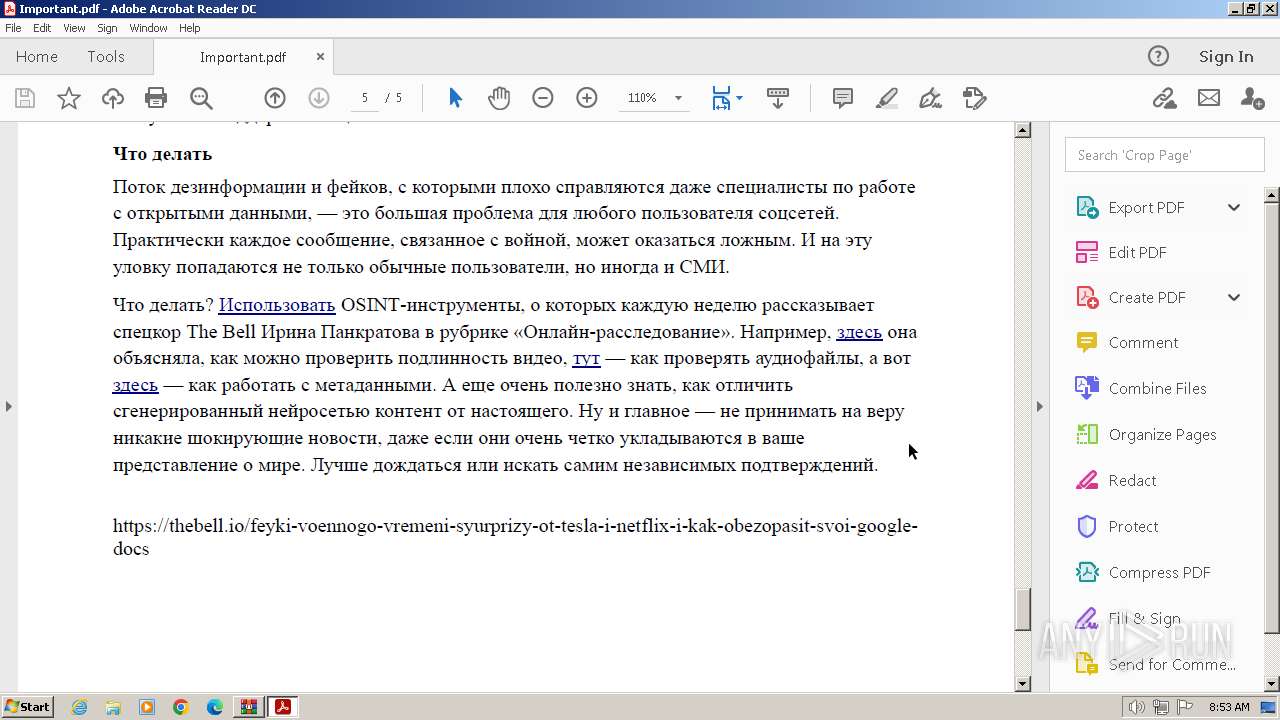Go to next page arrow

319,98
